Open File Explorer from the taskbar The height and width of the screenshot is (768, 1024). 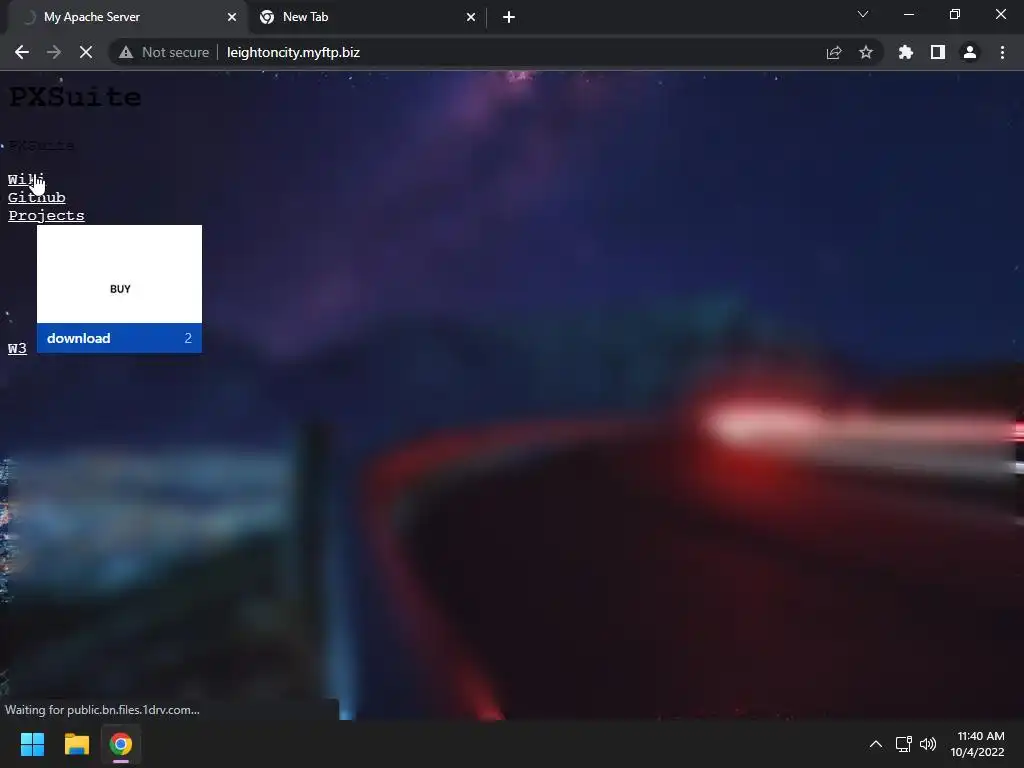pyautogui.click(x=76, y=744)
